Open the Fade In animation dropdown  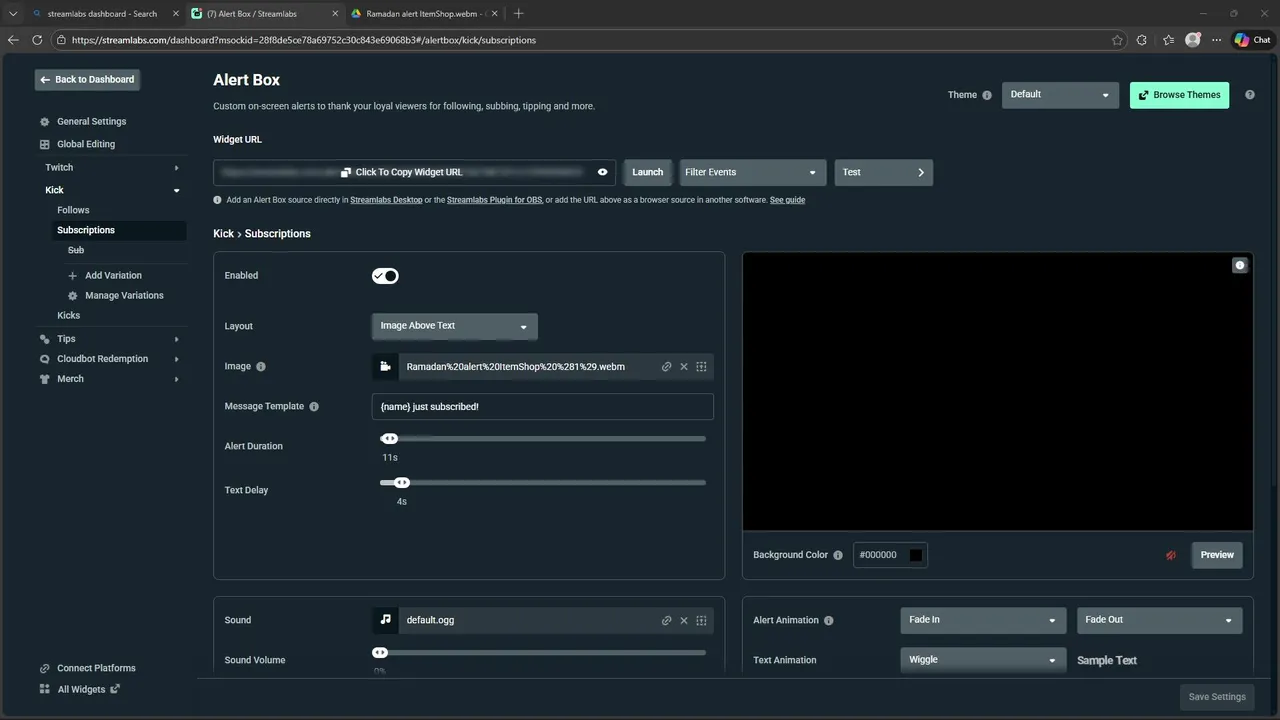pyautogui.click(x=983, y=620)
